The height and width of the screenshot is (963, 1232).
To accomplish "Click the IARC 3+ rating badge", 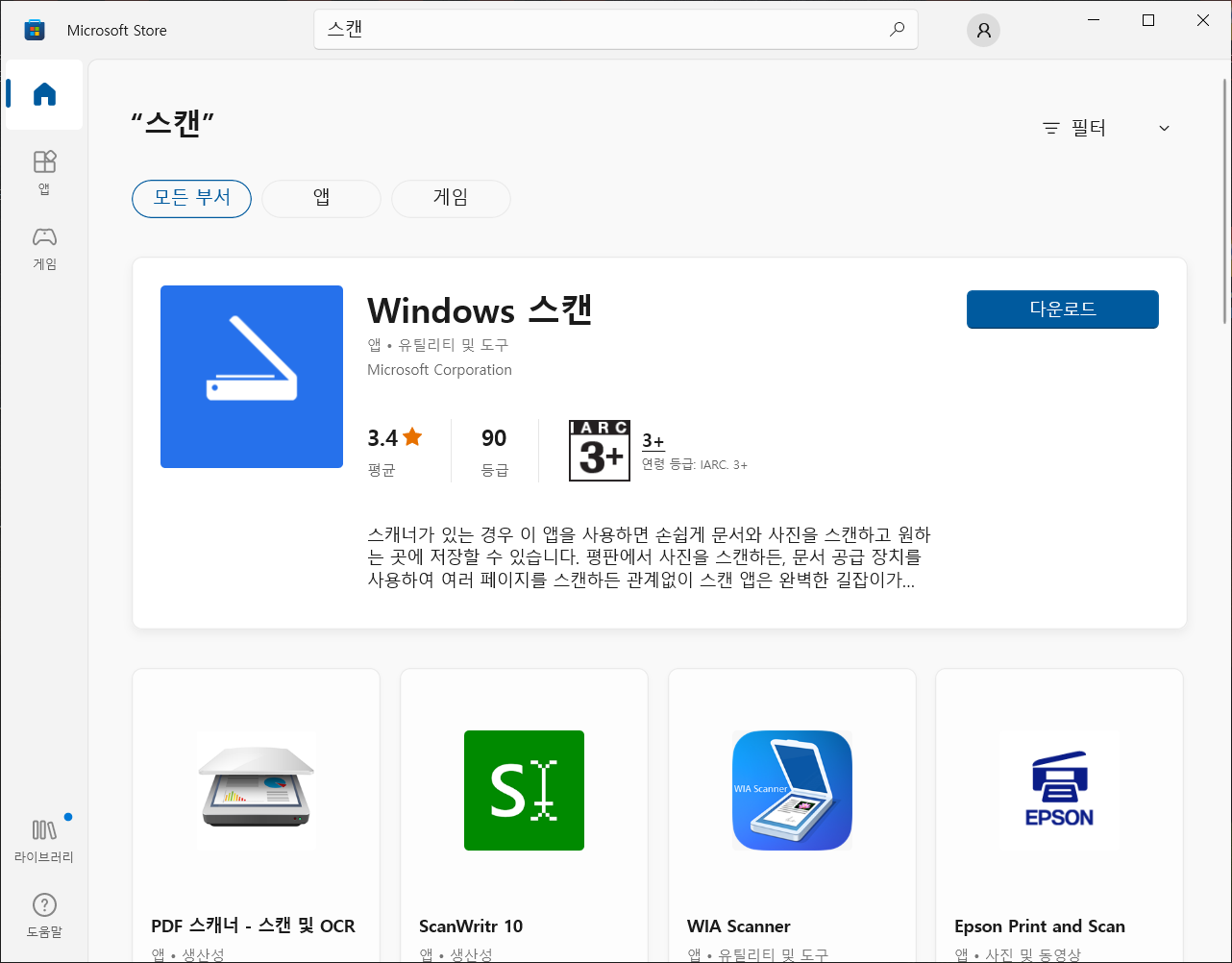I will pyautogui.click(x=600, y=450).
